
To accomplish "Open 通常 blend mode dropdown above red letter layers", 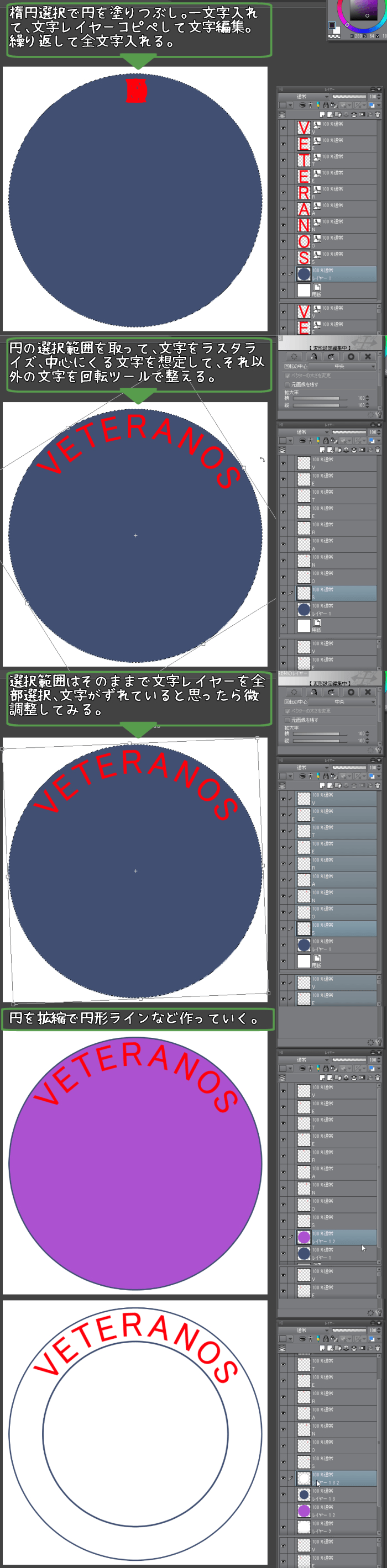I will [304, 97].
